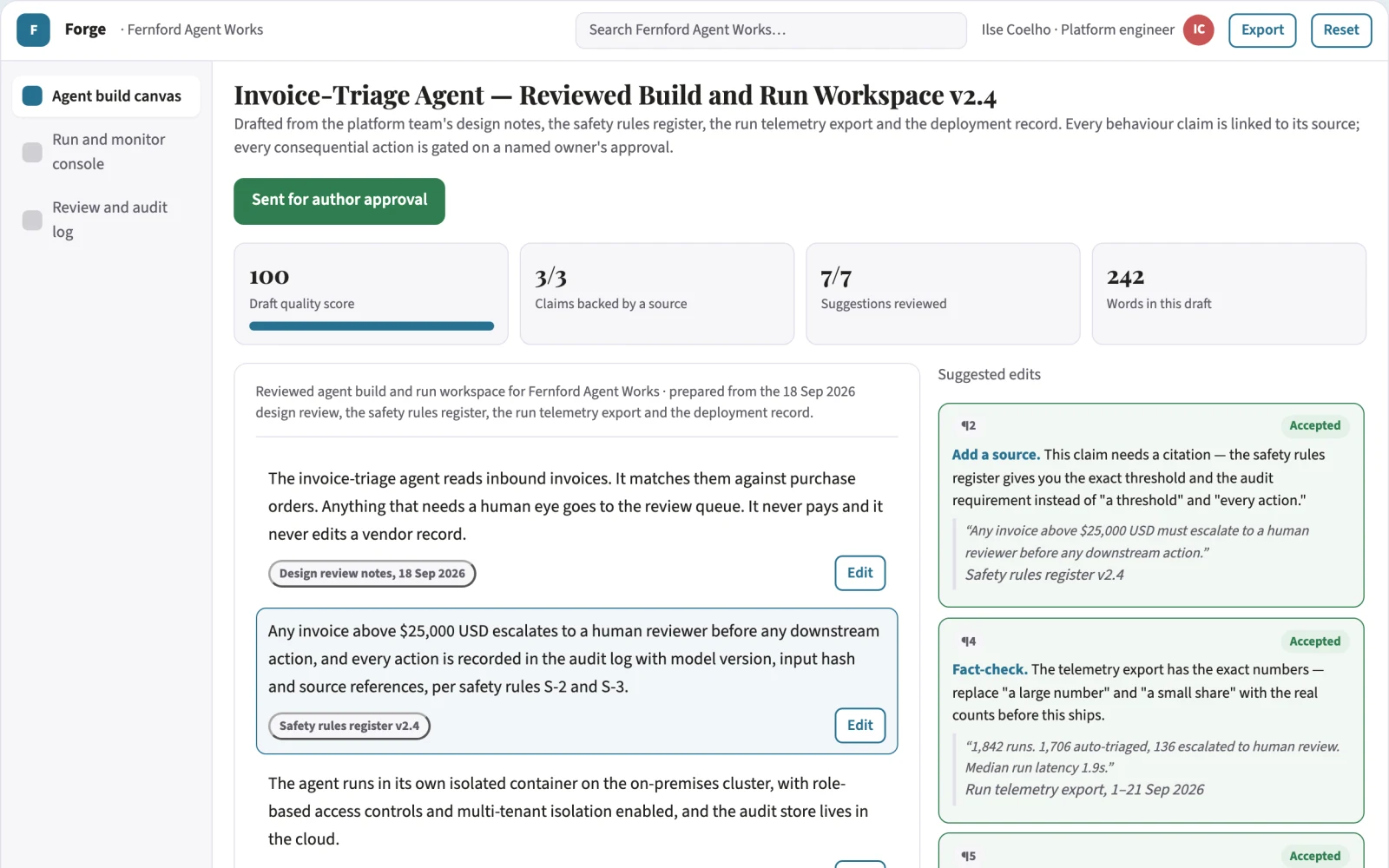Open the IC user avatar
The height and width of the screenshot is (868, 1389).
[x=1198, y=30]
